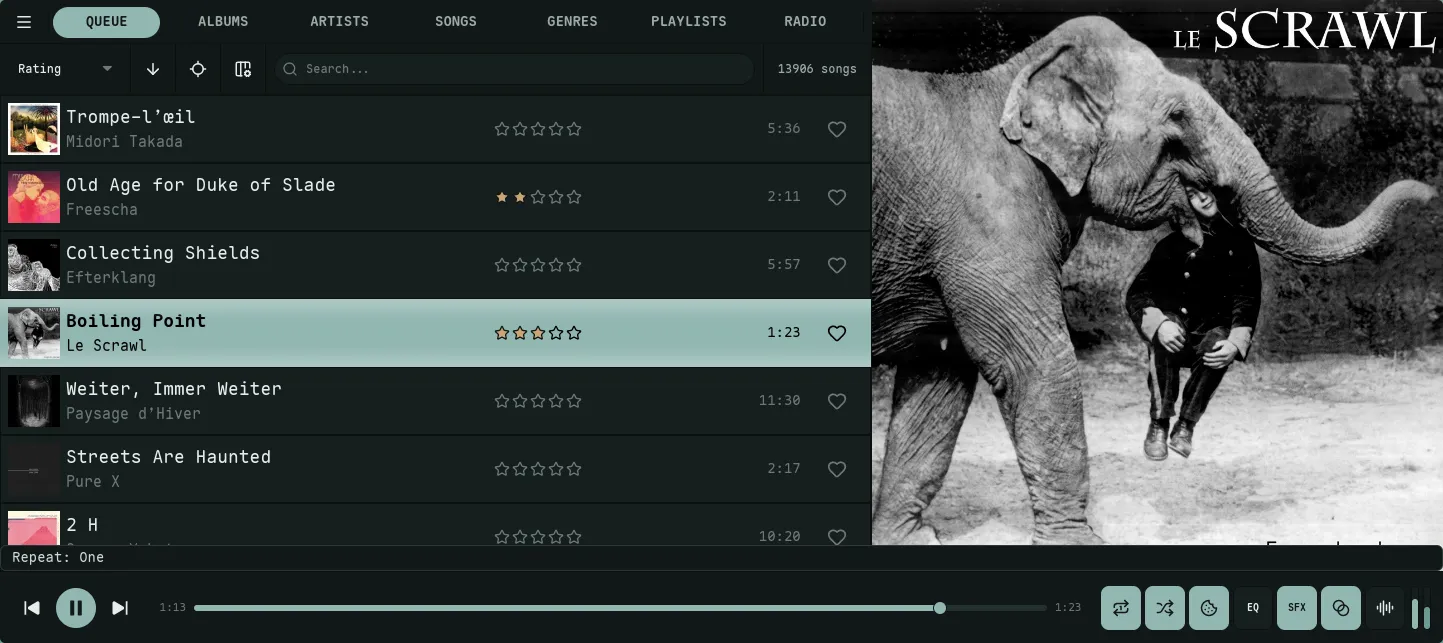Open Efterklang album cover thumbnail
The height and width of the screenshot is (643, 1443).
pyautogui.click(x=34, y=265)
